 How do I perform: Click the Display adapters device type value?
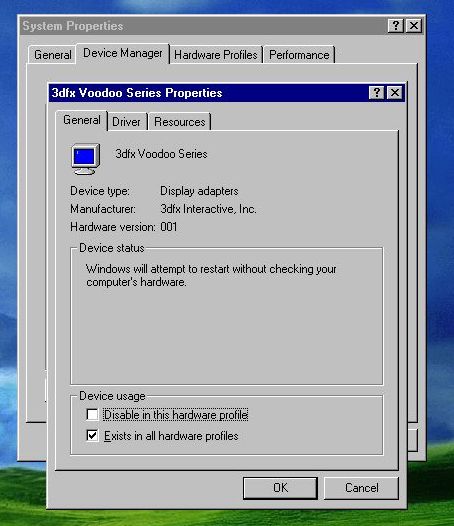199,191
